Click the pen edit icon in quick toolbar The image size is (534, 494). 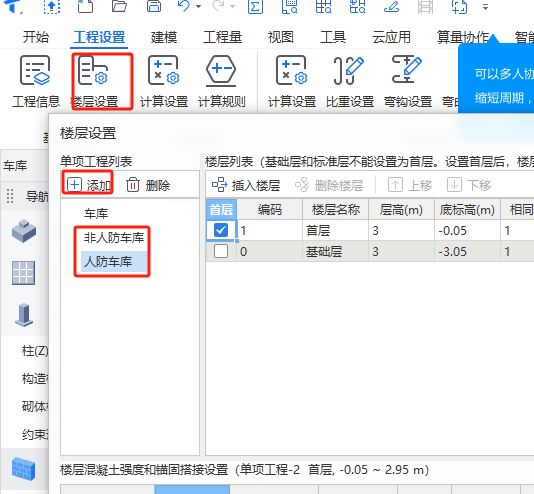[392, 6]
